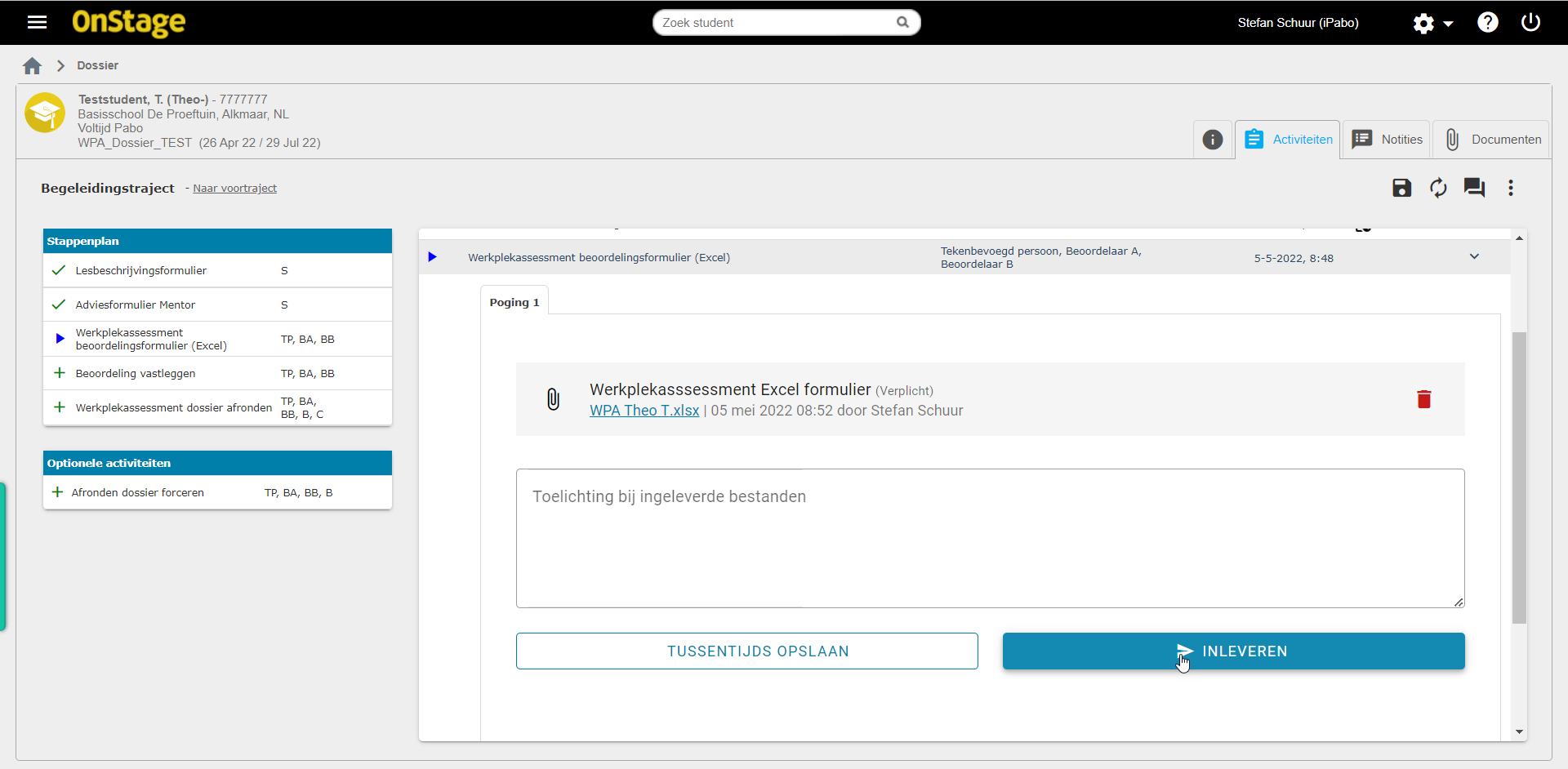Open Werkplekassessment dossier afronden step
Screen dimensions: 1568x769
point(174,407)
